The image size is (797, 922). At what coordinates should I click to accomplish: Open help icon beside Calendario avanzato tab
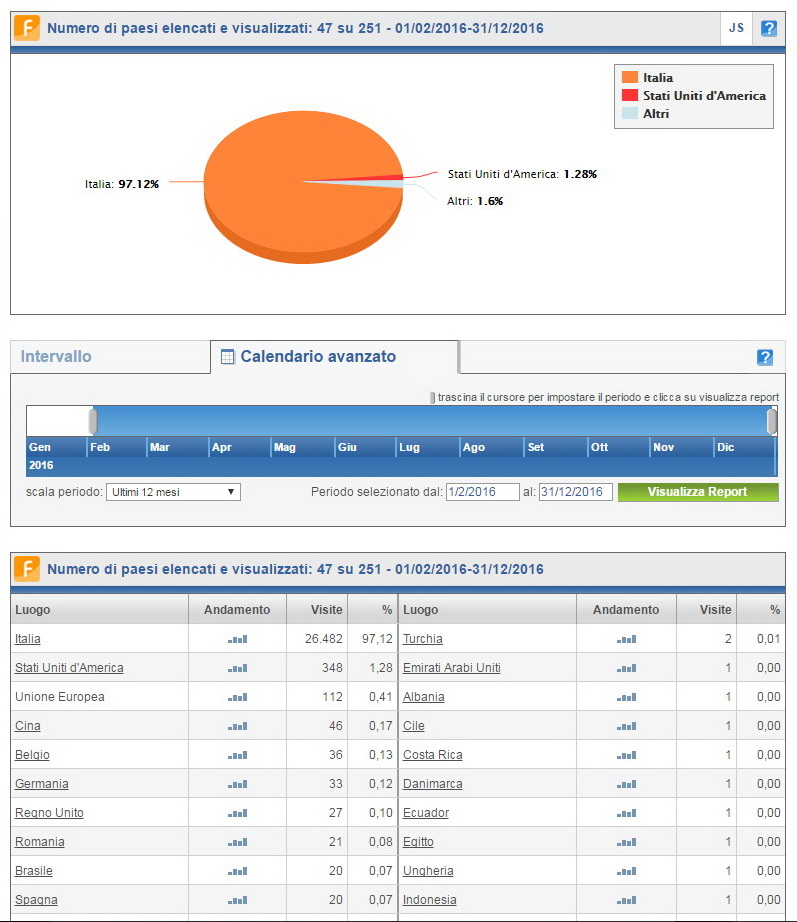(765, 357)
